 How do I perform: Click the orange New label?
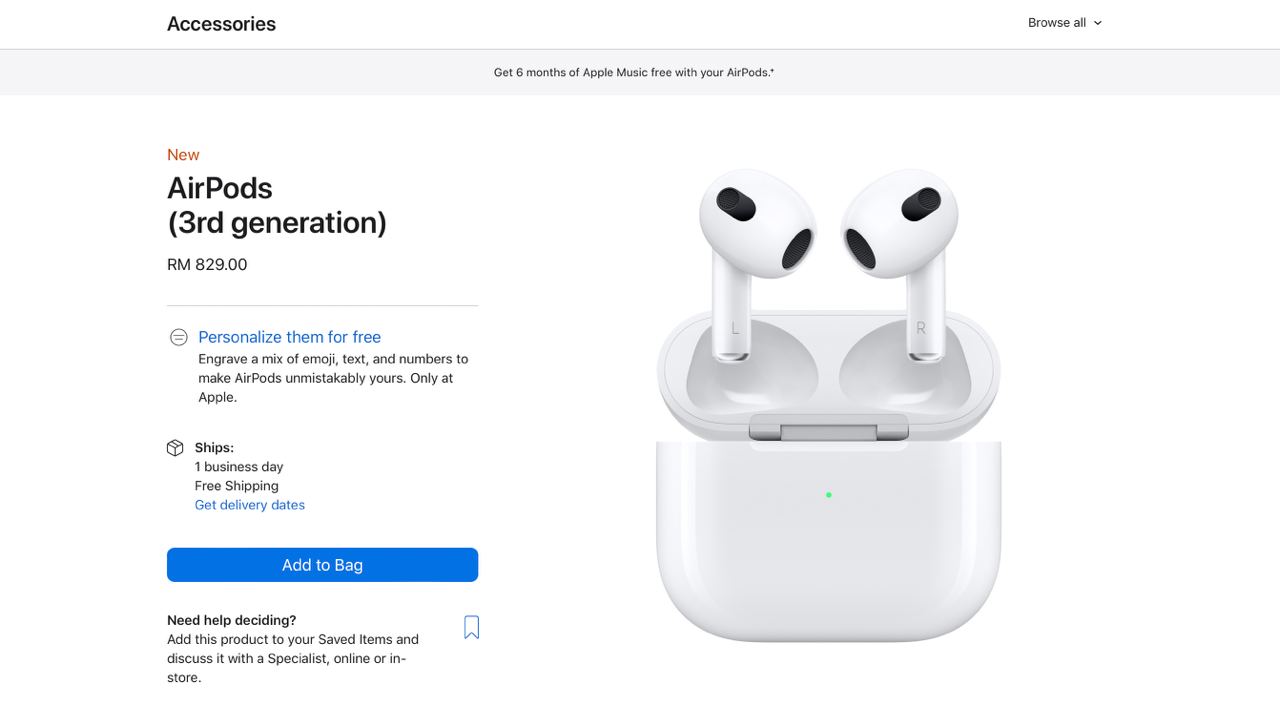[x=183, y=155]
